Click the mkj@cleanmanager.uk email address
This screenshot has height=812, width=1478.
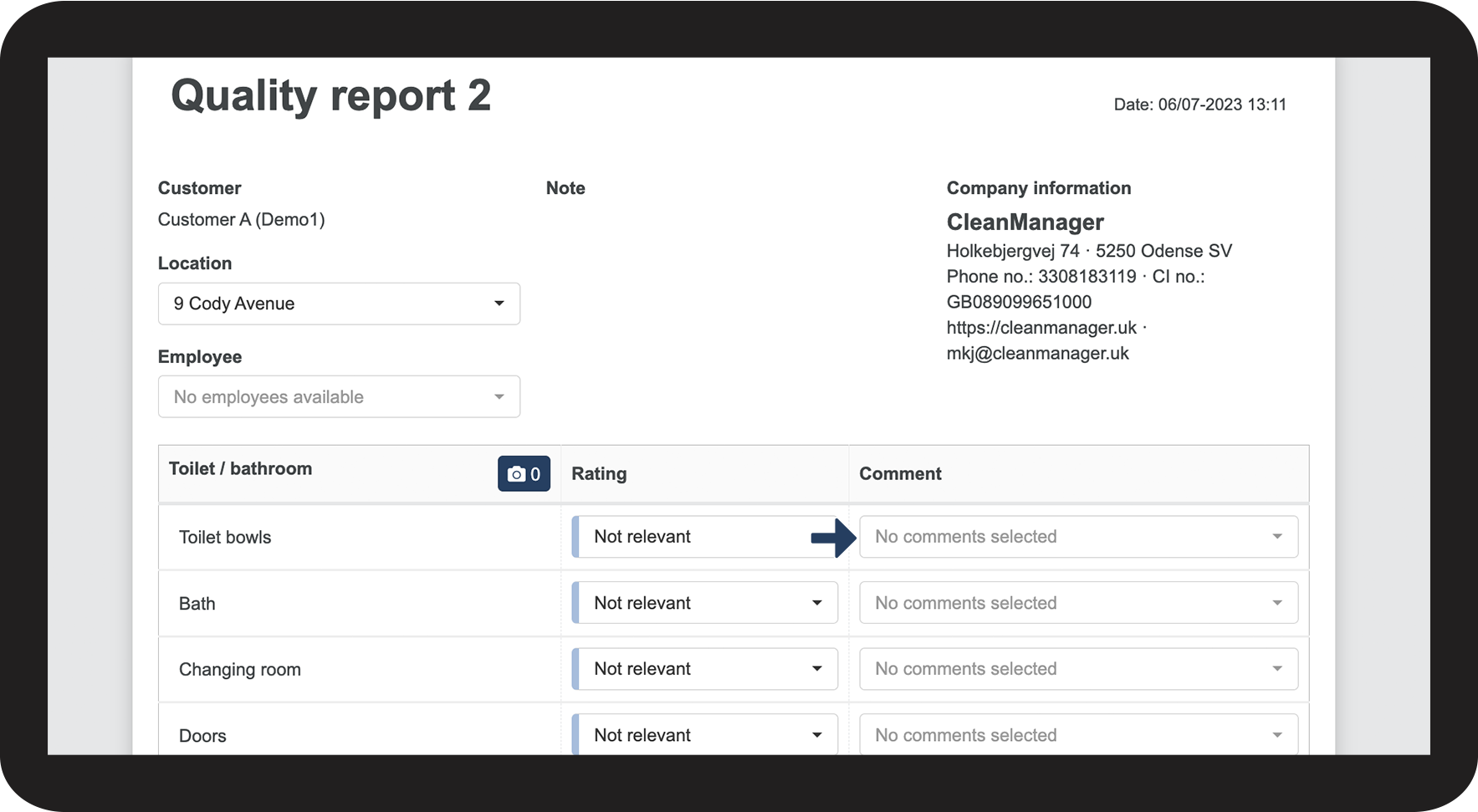pyautogui.click(x=1037, y=354)
